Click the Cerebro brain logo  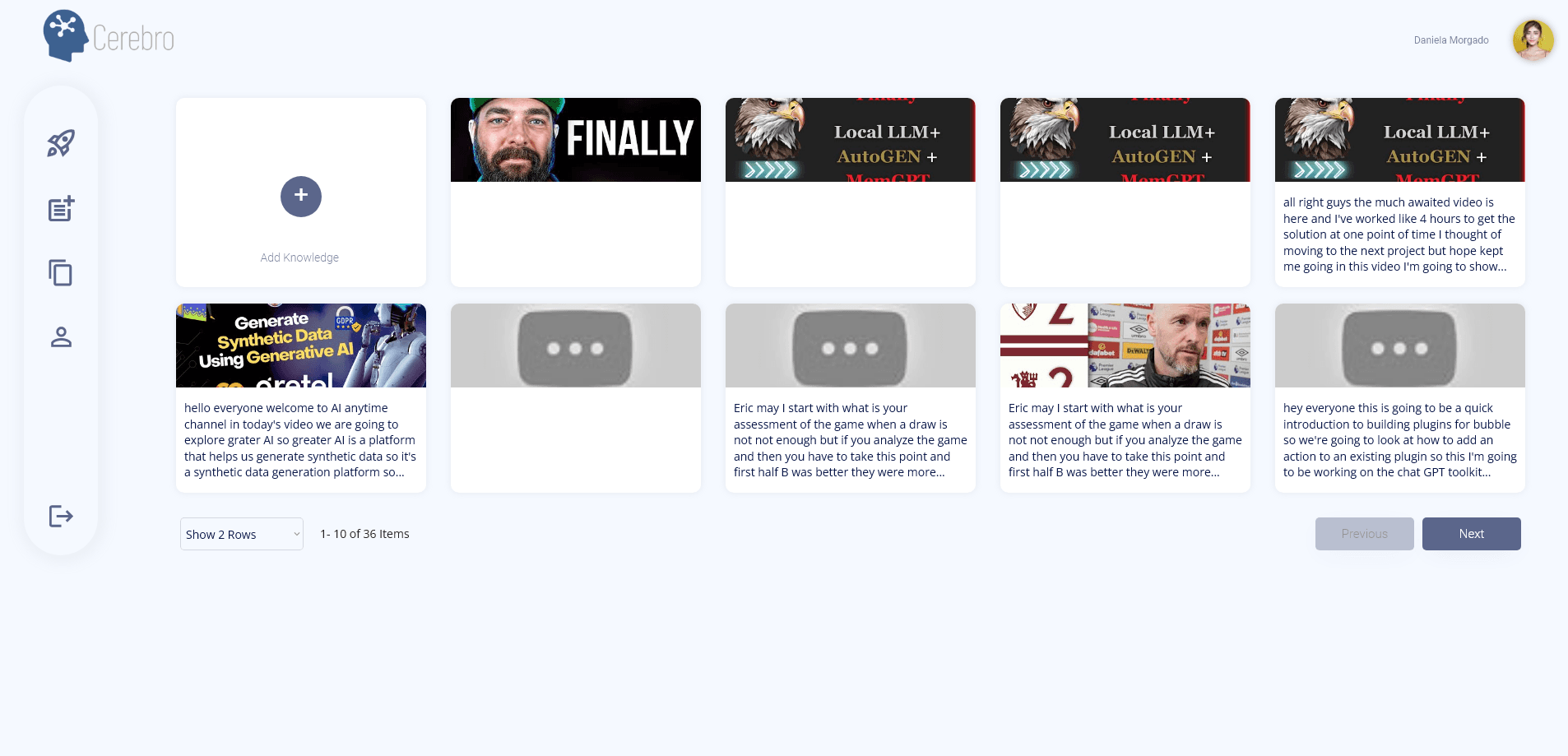(66, 36)
